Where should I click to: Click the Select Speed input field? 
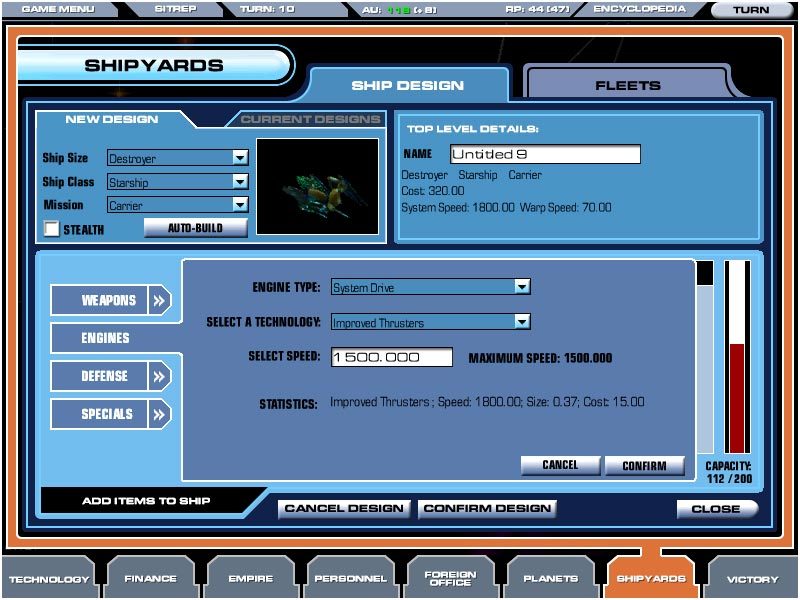390,357
